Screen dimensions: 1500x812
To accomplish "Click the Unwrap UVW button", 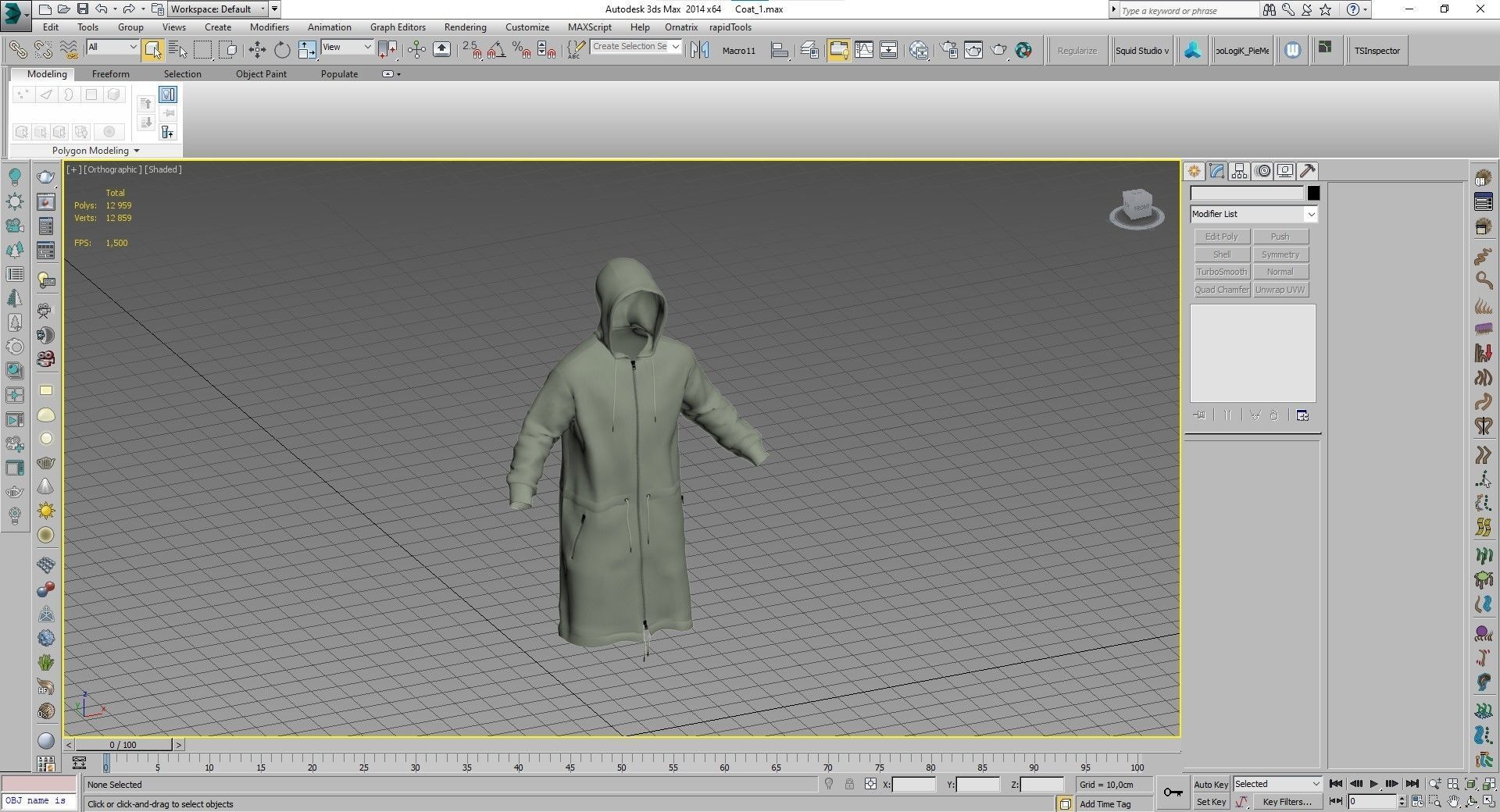I will (x=1280, y=290).
